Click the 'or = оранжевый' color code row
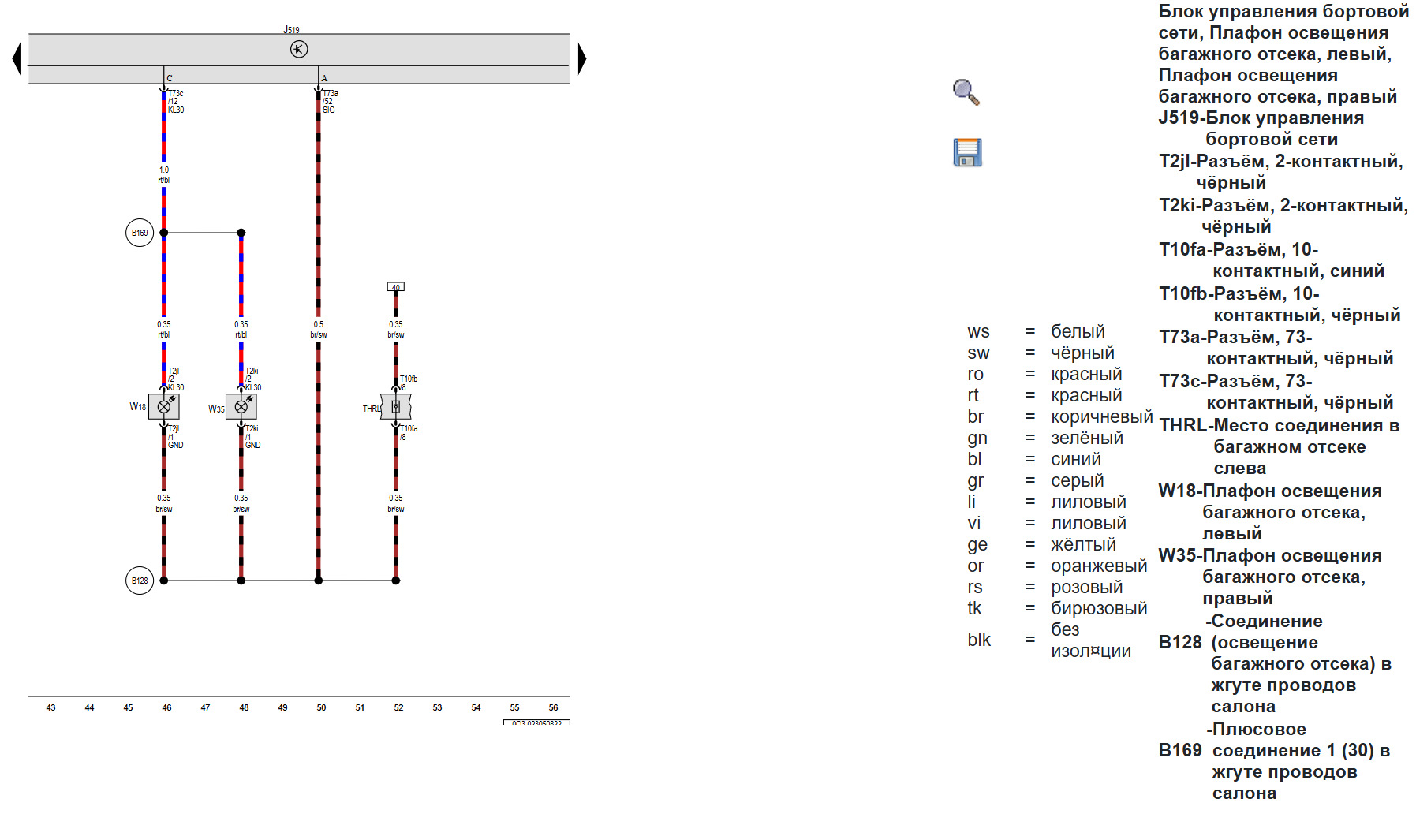 pyautogui.click(x=1058, y=566)
